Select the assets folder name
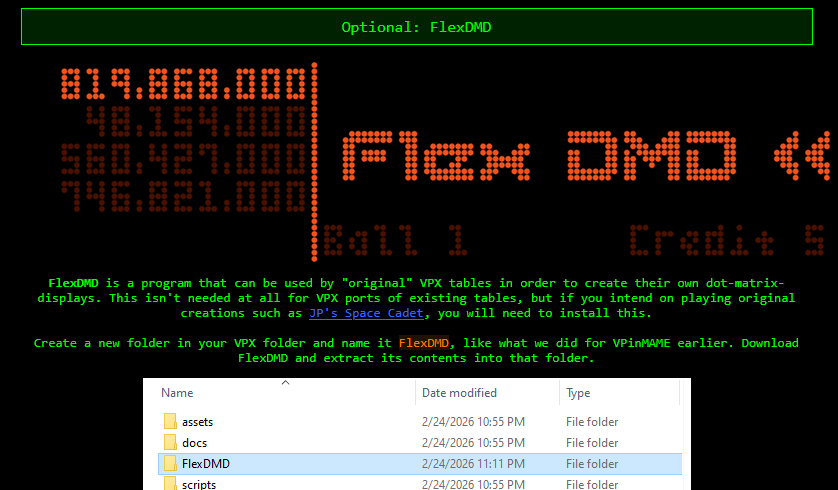This screenshot has height=490, width=838. click(198, 422)
